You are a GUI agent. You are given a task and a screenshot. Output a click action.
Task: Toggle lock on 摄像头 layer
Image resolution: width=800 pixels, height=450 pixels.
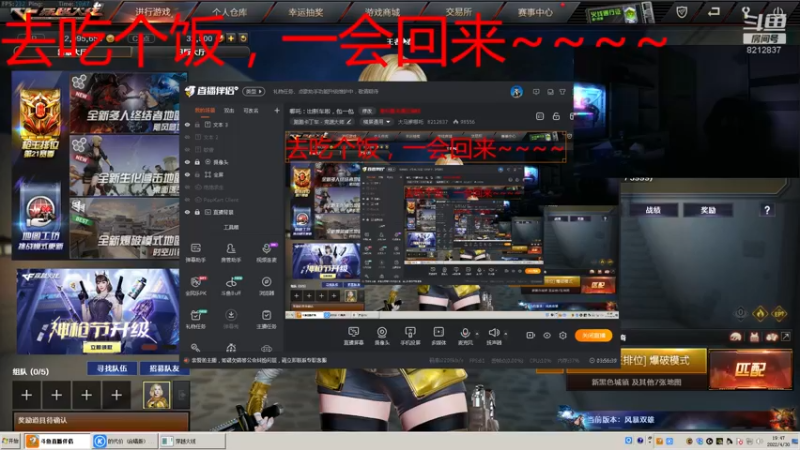click(197, 162)
